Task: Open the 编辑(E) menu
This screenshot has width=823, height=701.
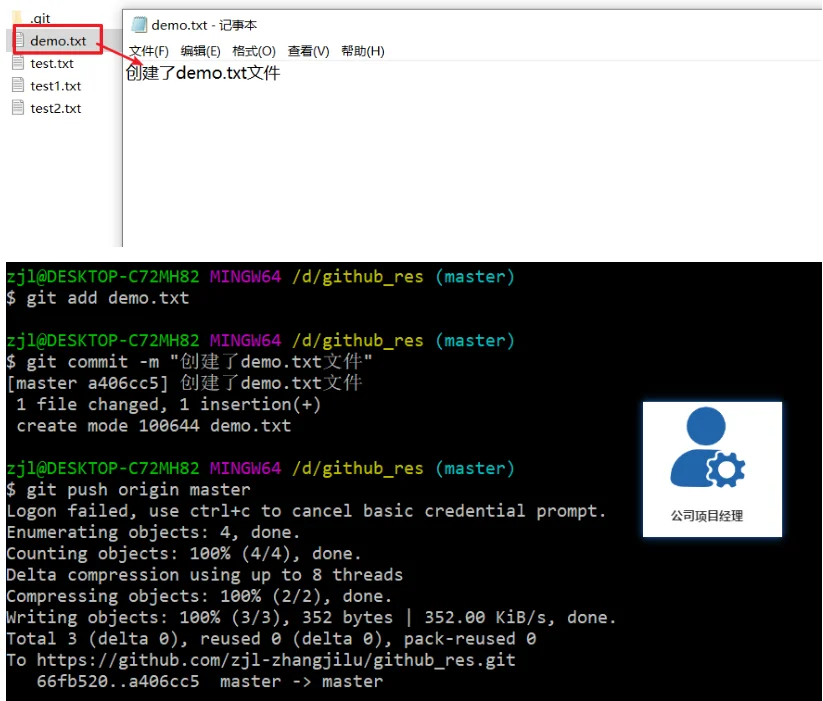Action: pyautogui.click(x=200, y=51)
